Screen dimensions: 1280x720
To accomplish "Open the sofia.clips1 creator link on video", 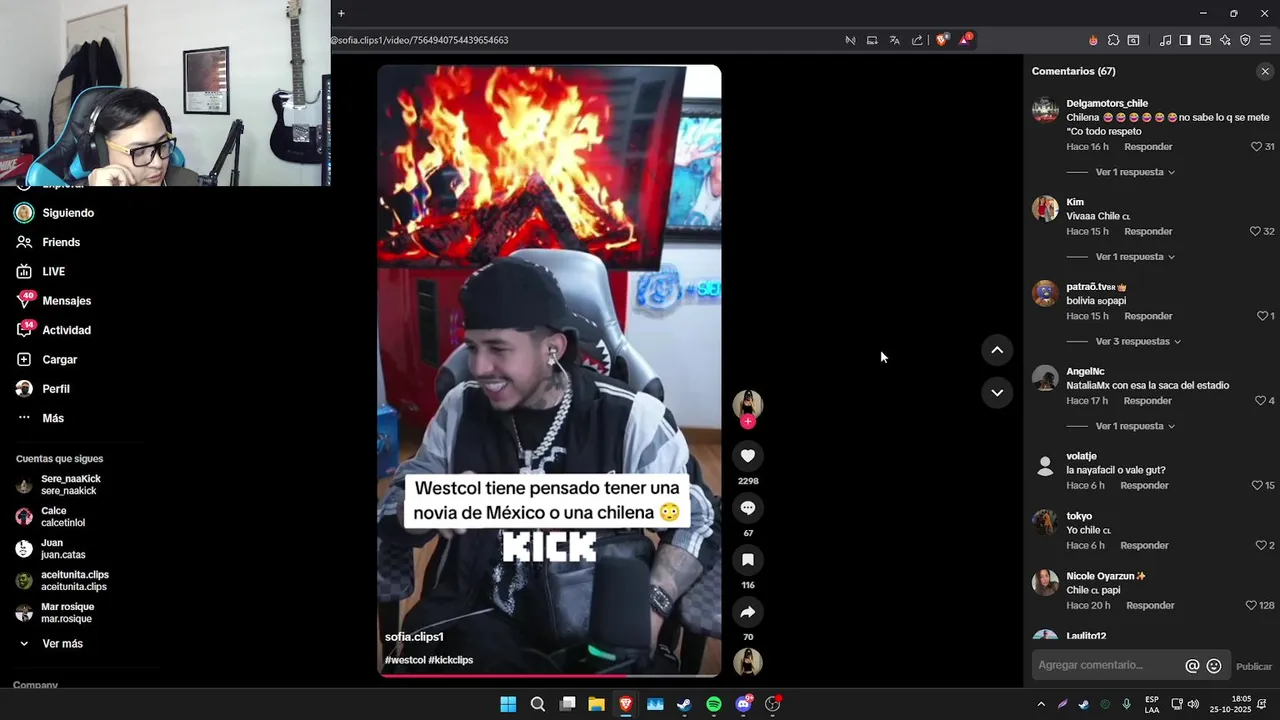I will click(x=414, y=637).
